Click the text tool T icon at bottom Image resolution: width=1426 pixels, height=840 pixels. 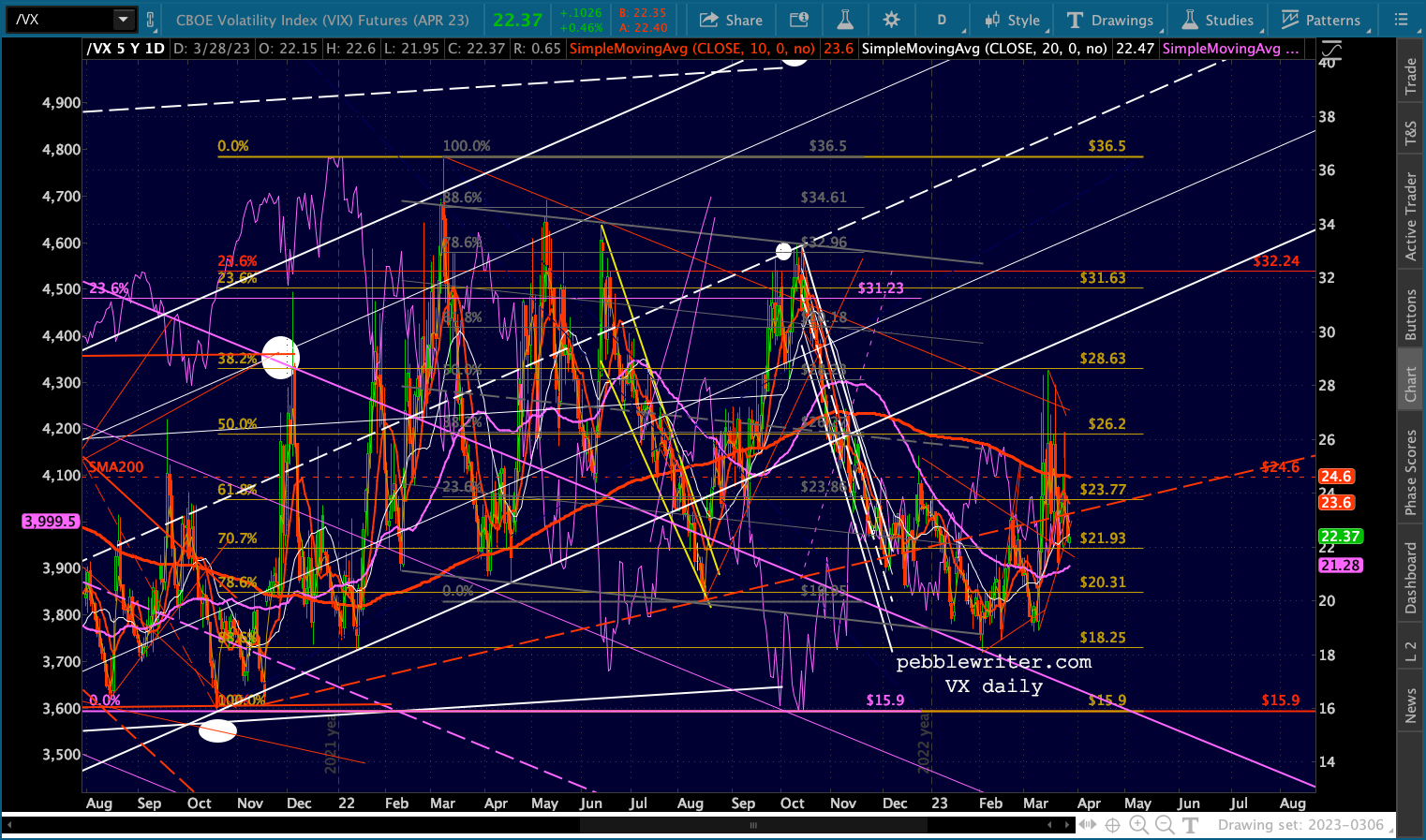[x=1191, y=825]
